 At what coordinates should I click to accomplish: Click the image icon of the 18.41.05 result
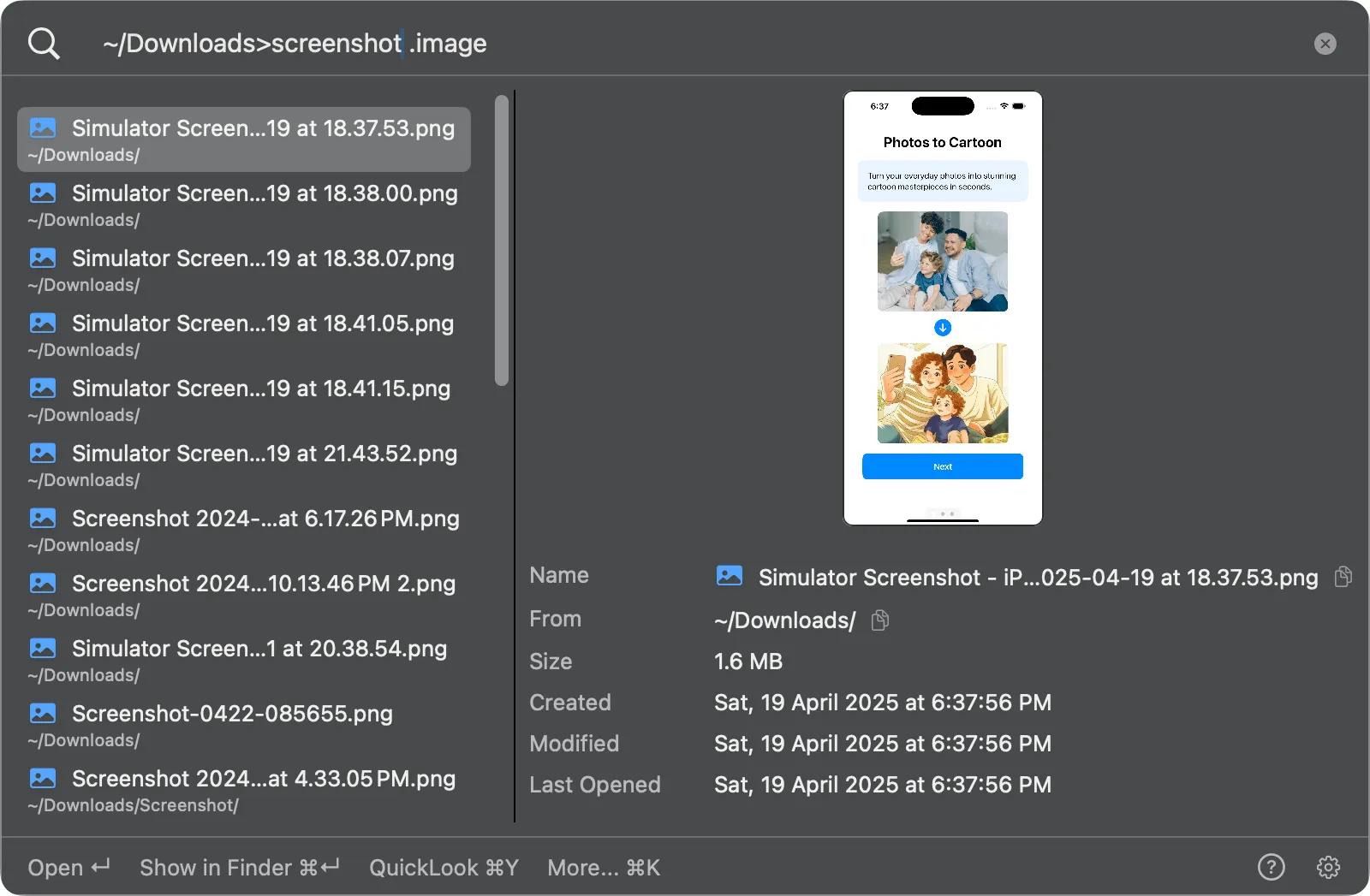click(x=42, y=323)
